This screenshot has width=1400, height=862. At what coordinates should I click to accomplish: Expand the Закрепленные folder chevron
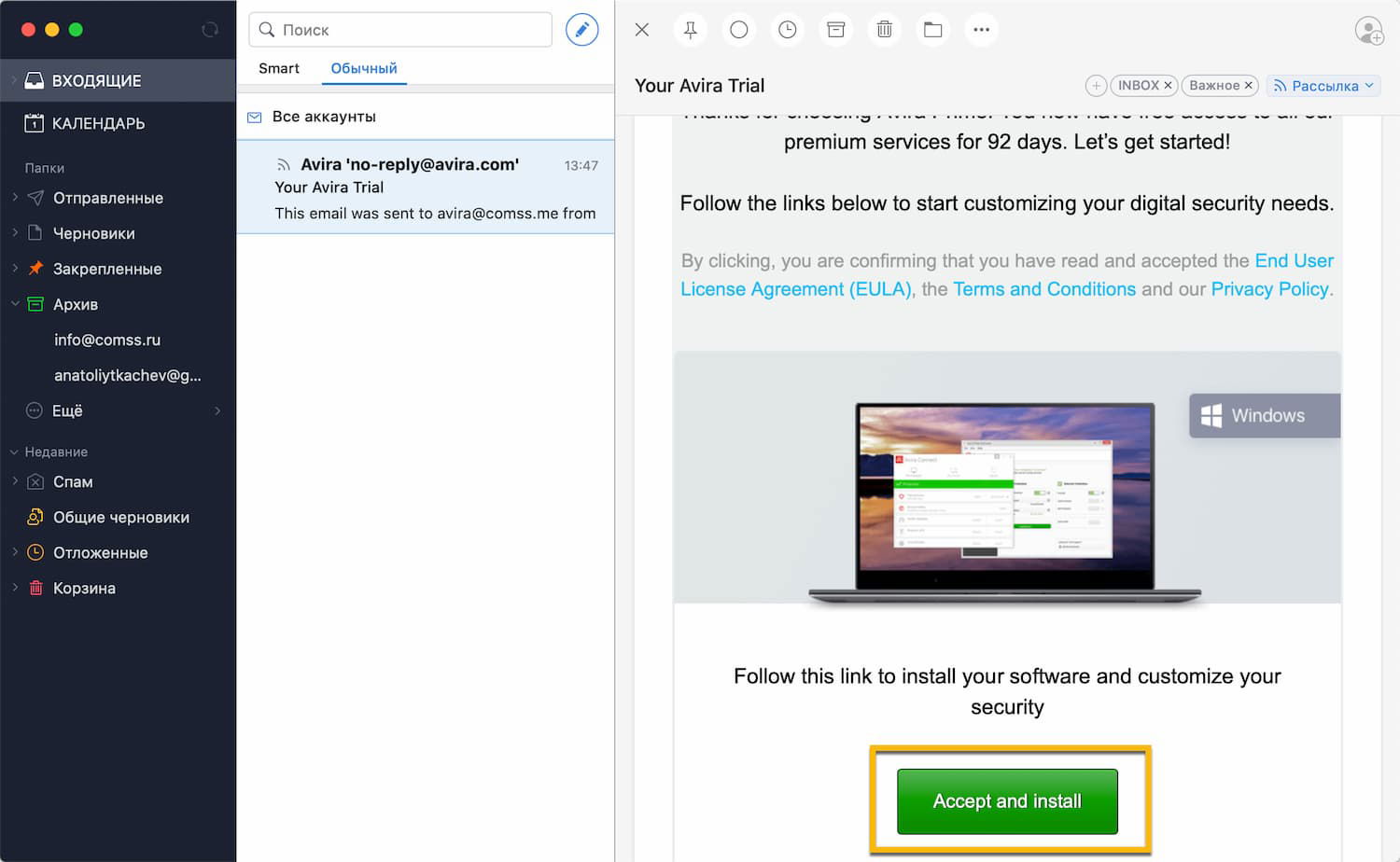(15, 268)
